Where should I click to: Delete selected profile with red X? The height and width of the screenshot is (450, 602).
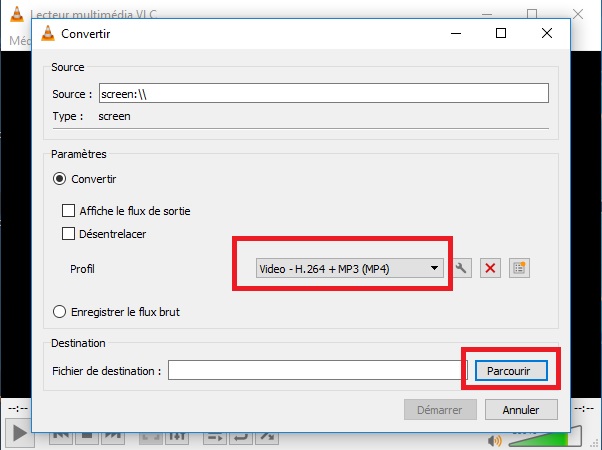[490, 268]
